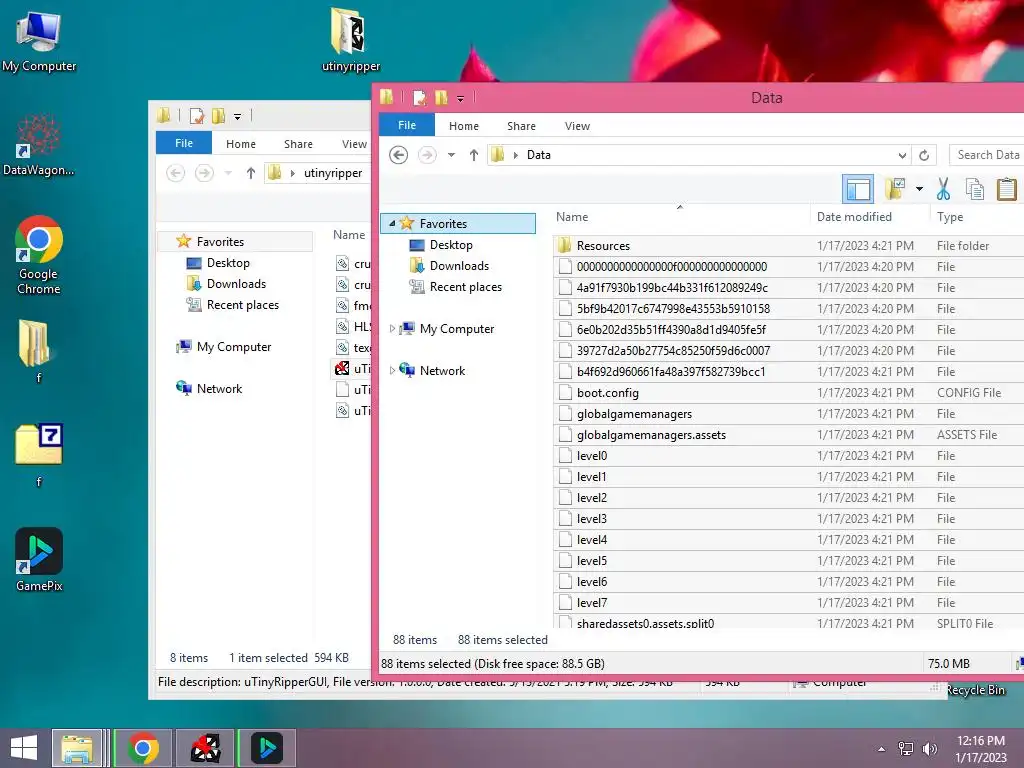Viewport: 1024px width, 768px height.
Task: Launch Google Chrome from the desktop
Action: point(39,255)
